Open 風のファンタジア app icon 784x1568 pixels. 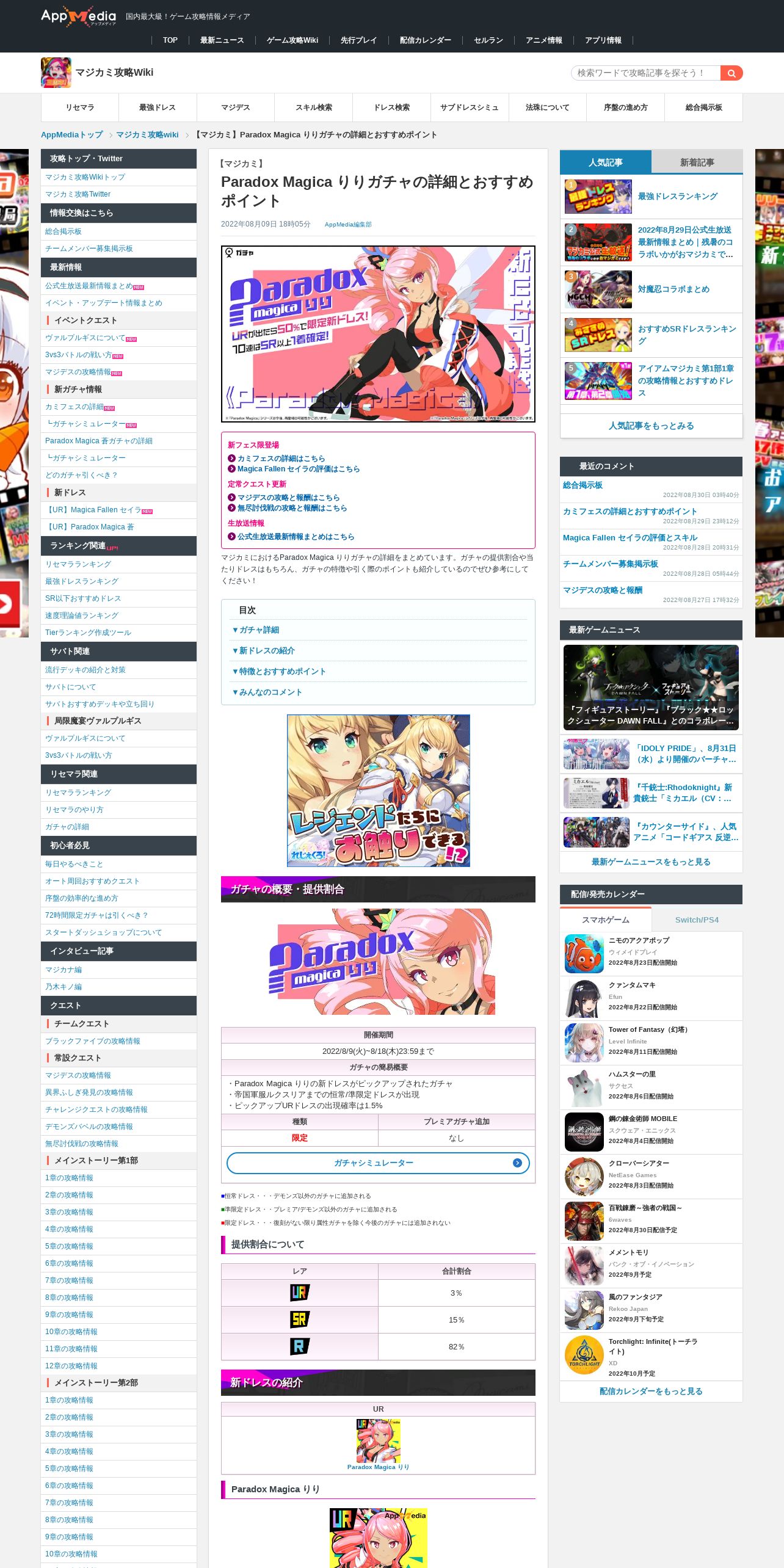point(584,1310)
